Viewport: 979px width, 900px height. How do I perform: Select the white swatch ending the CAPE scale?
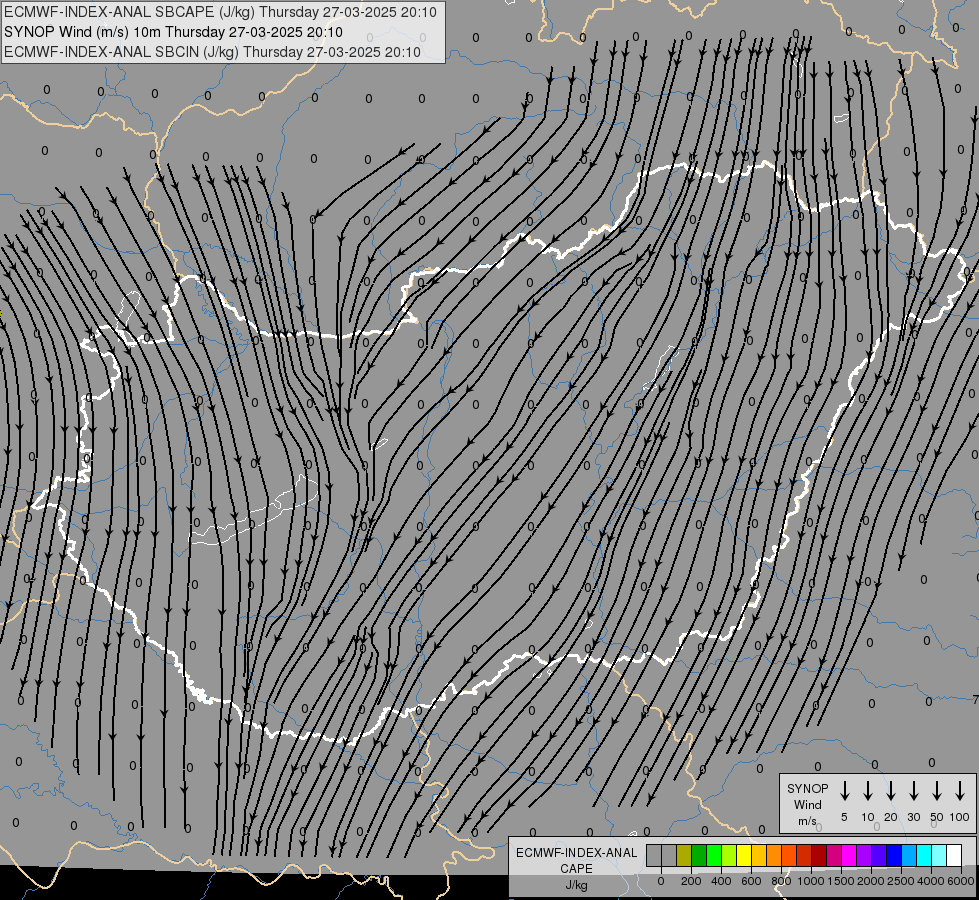click(953, 855)
